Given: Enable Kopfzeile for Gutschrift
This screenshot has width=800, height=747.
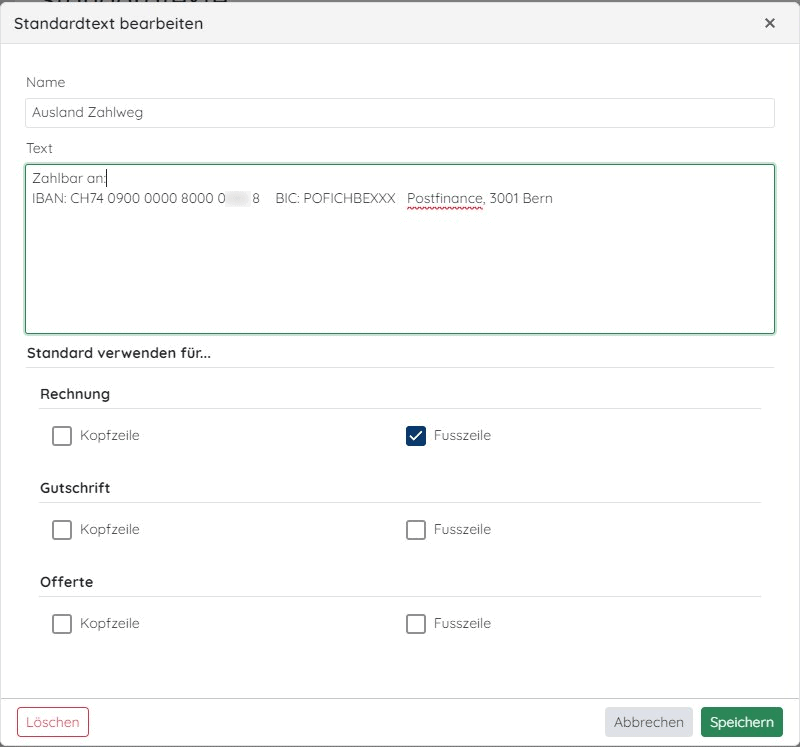Looking at the screenshot, I should click(62, 530).
